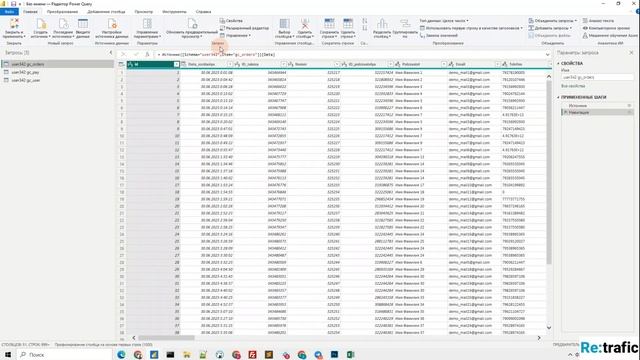Click the query Name input field
Viewport: 640px width, 360px height.
pyautogui.click(x=597, y=77)
